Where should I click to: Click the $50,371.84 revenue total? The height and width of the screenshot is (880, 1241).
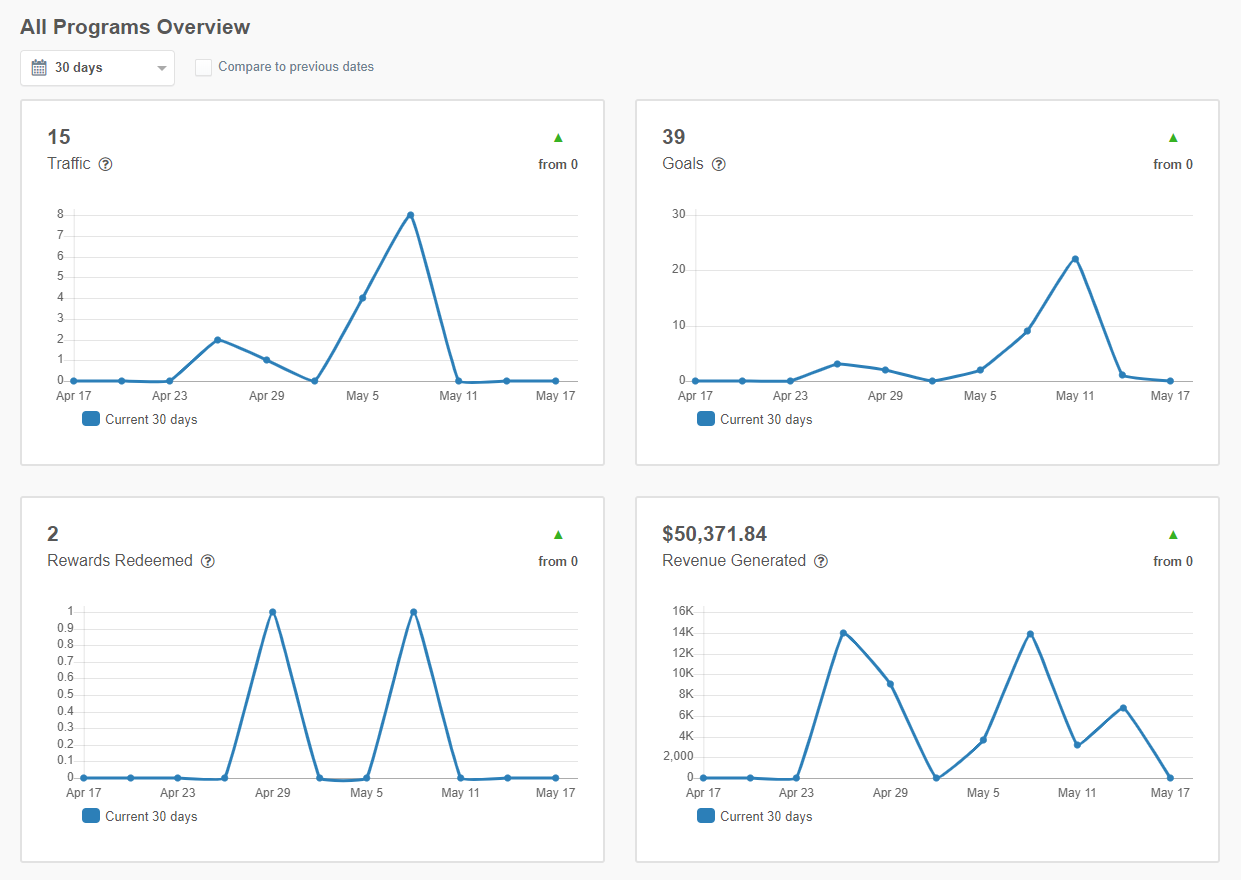coord(714,534)
